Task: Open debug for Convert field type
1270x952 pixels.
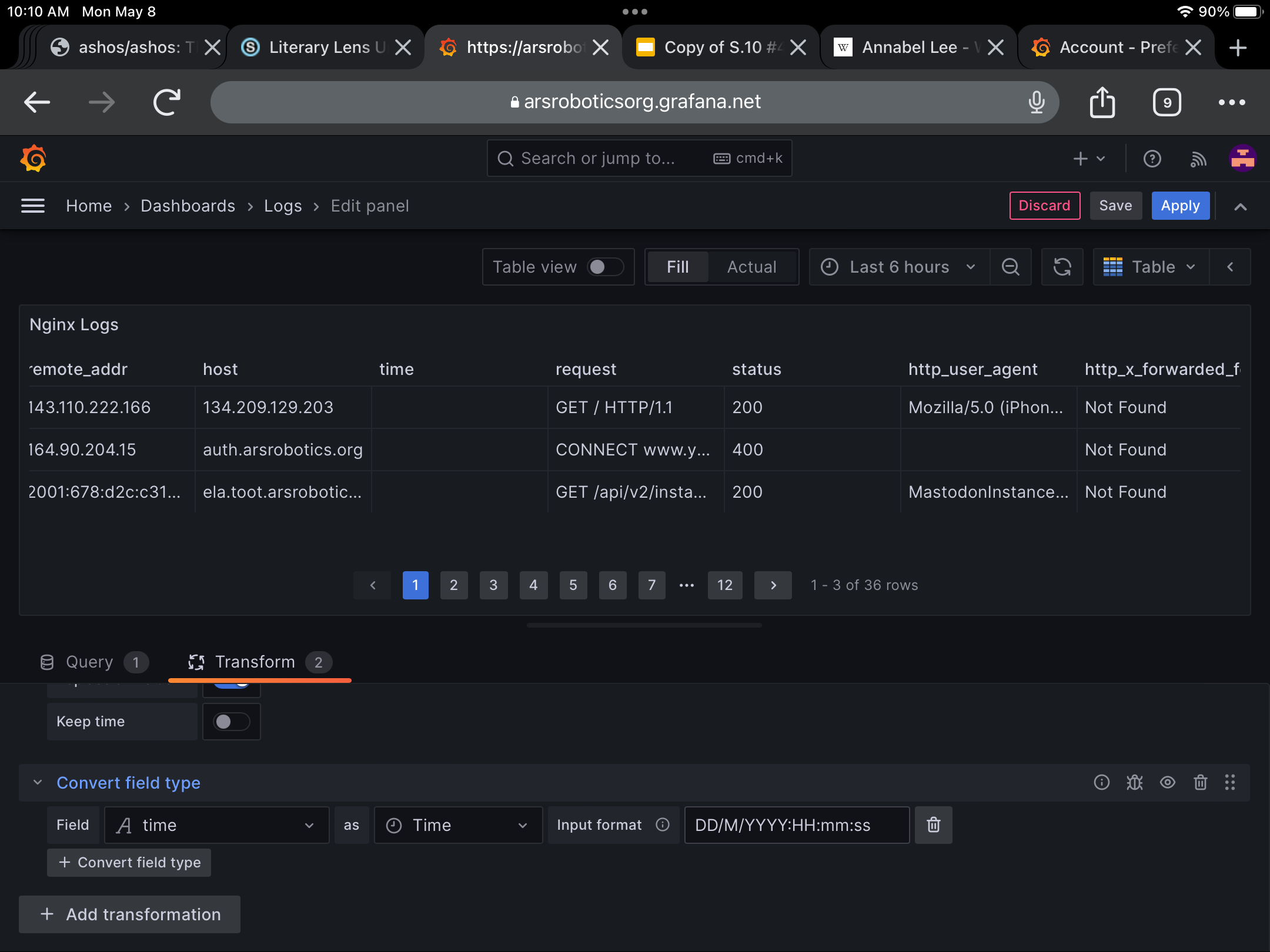Action: tap(1134, 782)
